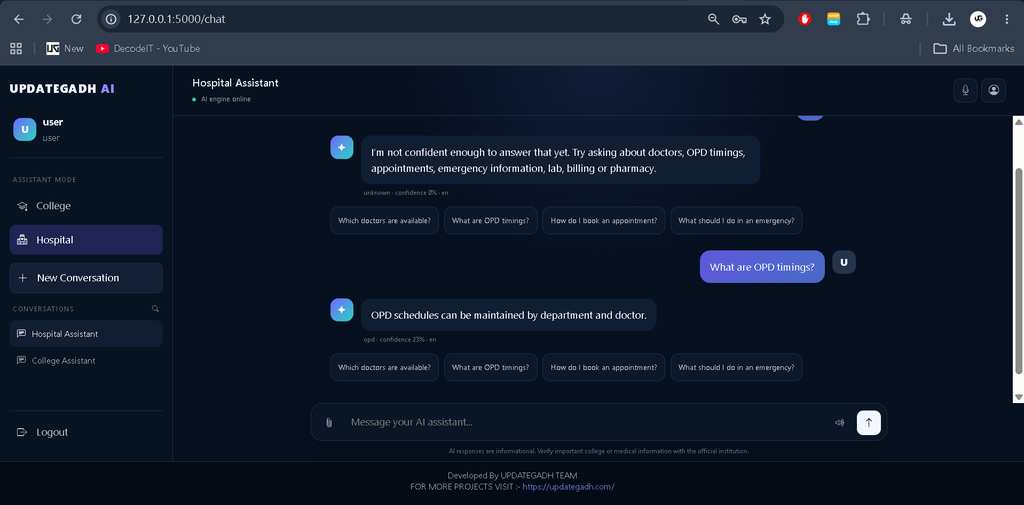1024x505 pixels.
Task: Open the All Bookmarks folder
Action: click(974, 48)
